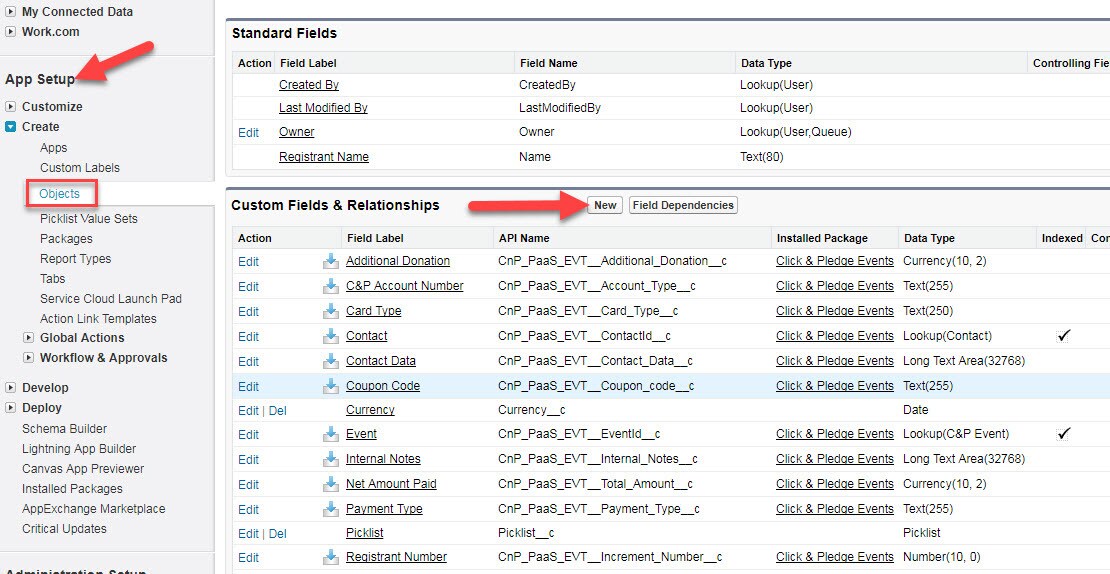This screenshot has height=574, width=1110.
Task: Click package icon in Contact Data row
Action: coord(331,361)
